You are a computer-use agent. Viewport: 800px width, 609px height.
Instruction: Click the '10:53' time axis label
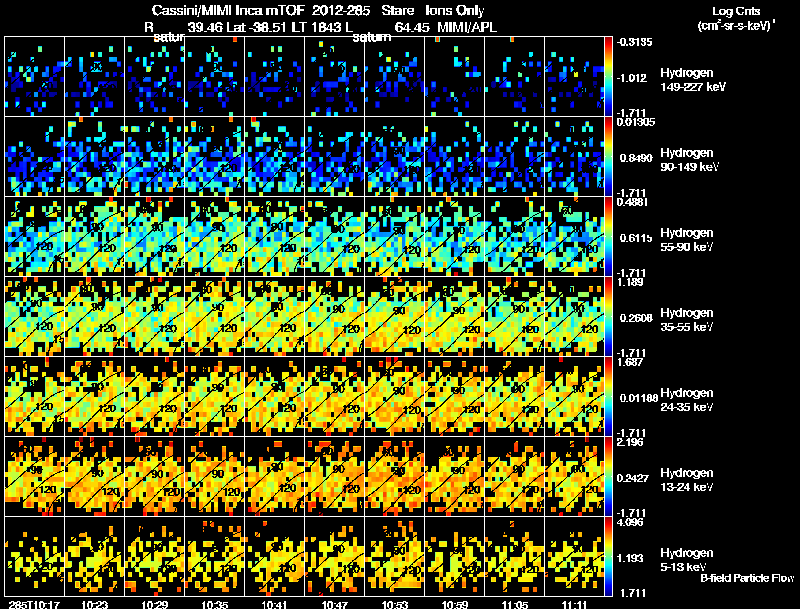pos(395,604)
